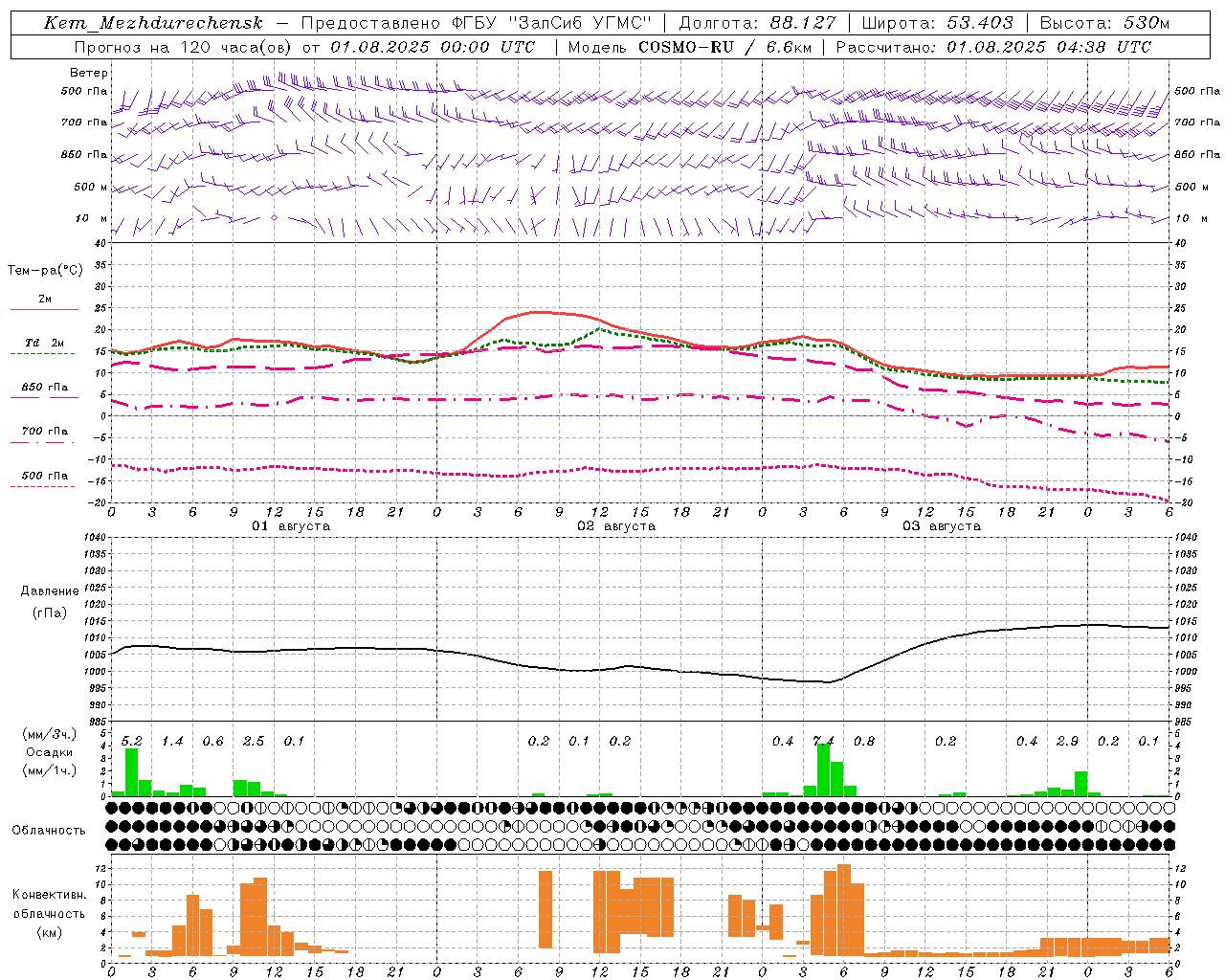Click the 'Высота: 530м' value

[x=1104, y=23]
